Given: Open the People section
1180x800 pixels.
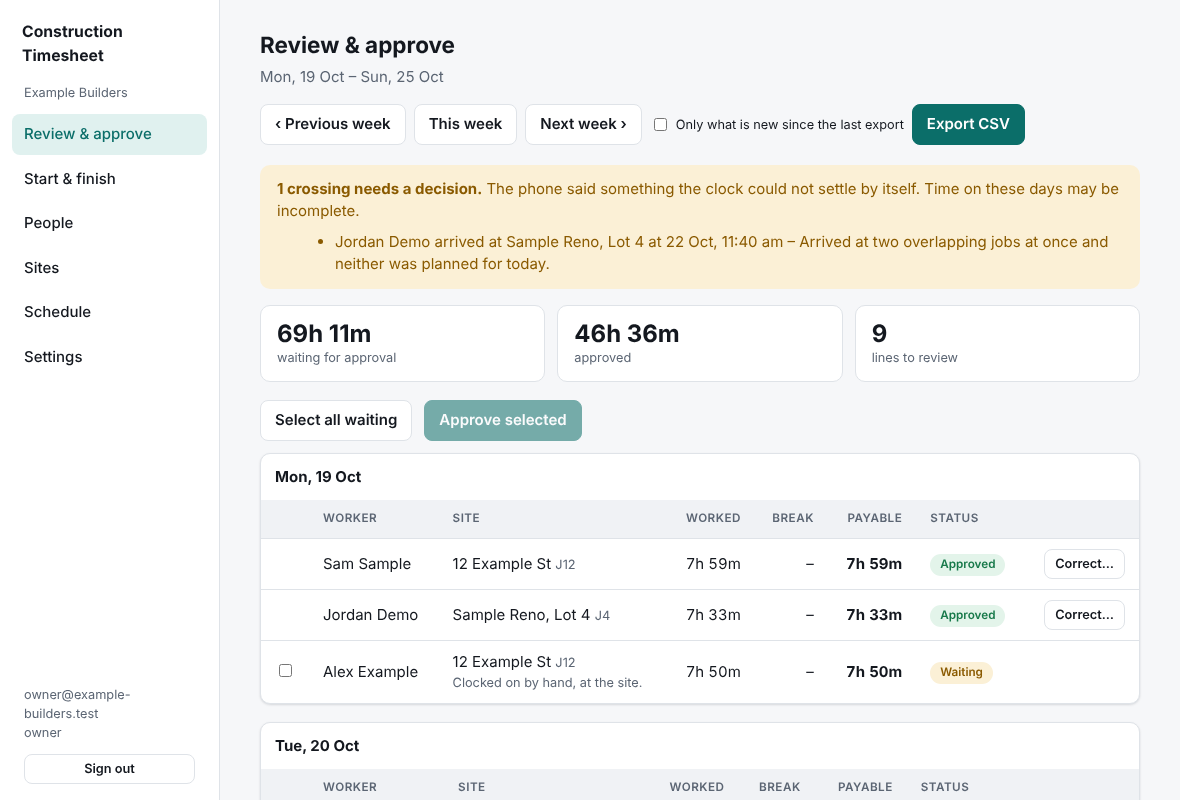Looking at the screenshot, I should [109, 224].
